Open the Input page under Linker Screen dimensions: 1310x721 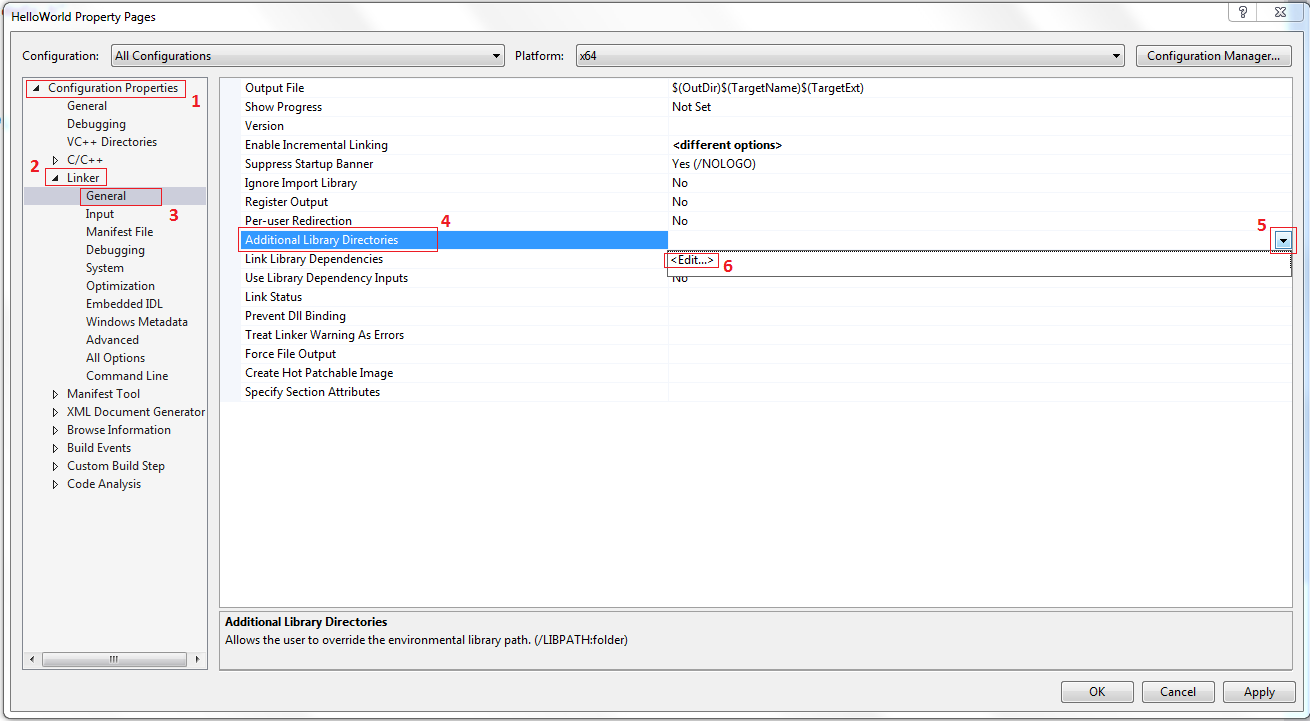[99, 213]
